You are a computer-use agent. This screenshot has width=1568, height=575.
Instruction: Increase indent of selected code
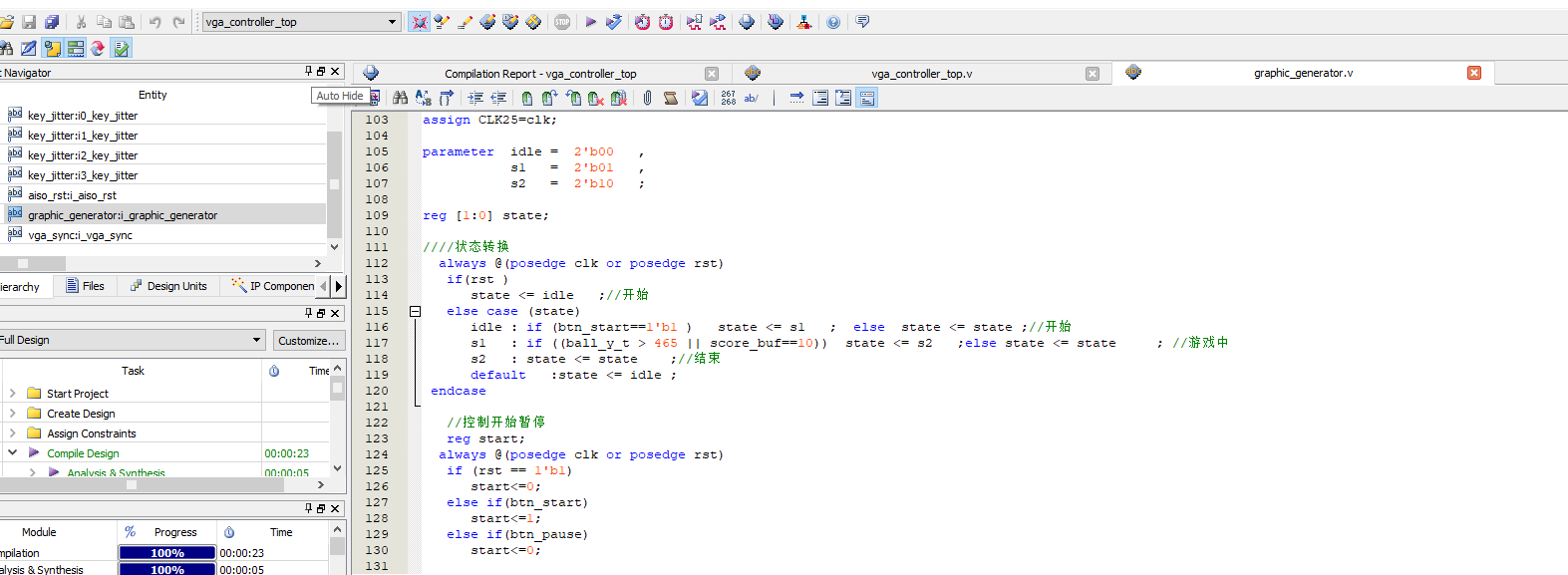(475, 98)
